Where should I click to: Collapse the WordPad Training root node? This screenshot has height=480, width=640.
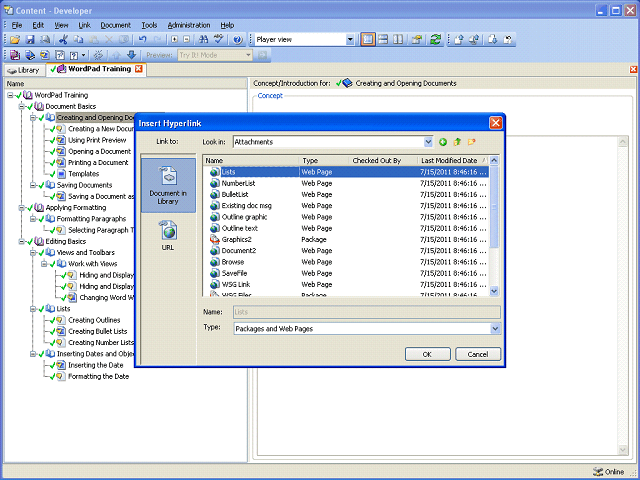point(11,95)
